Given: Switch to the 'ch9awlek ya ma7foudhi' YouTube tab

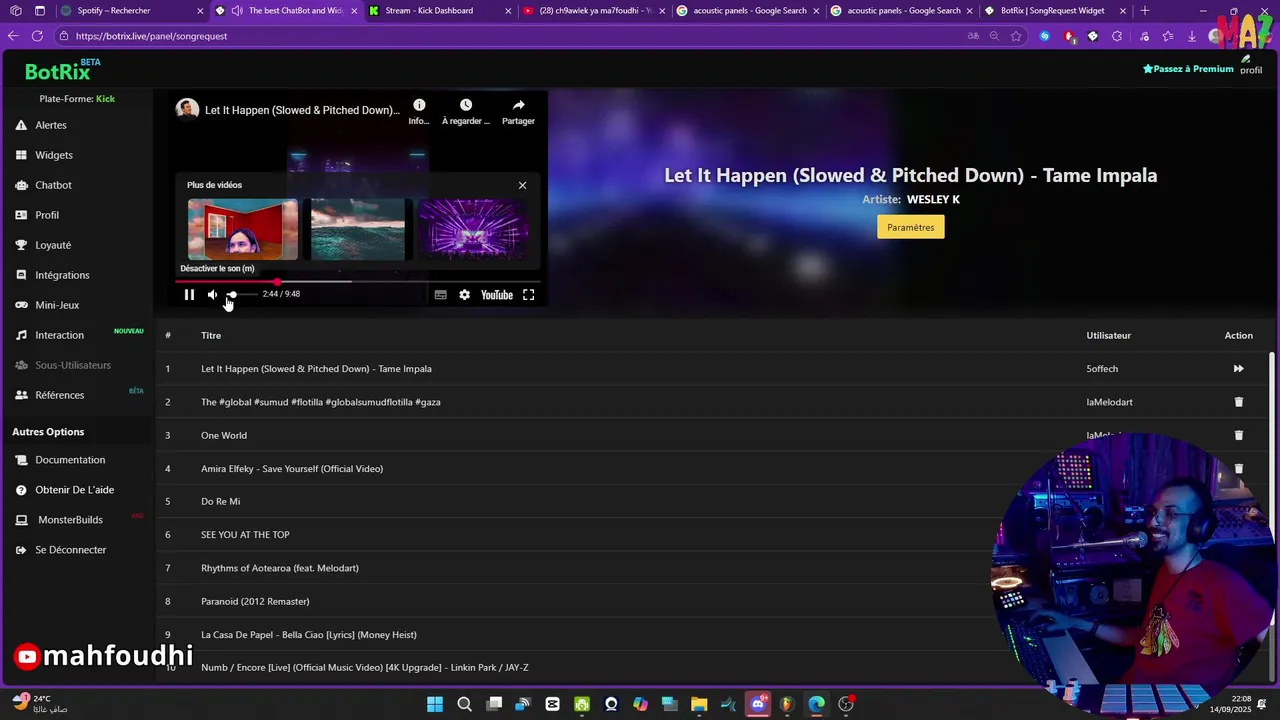Looking at the screenshot, I should (x=594, y=11).
